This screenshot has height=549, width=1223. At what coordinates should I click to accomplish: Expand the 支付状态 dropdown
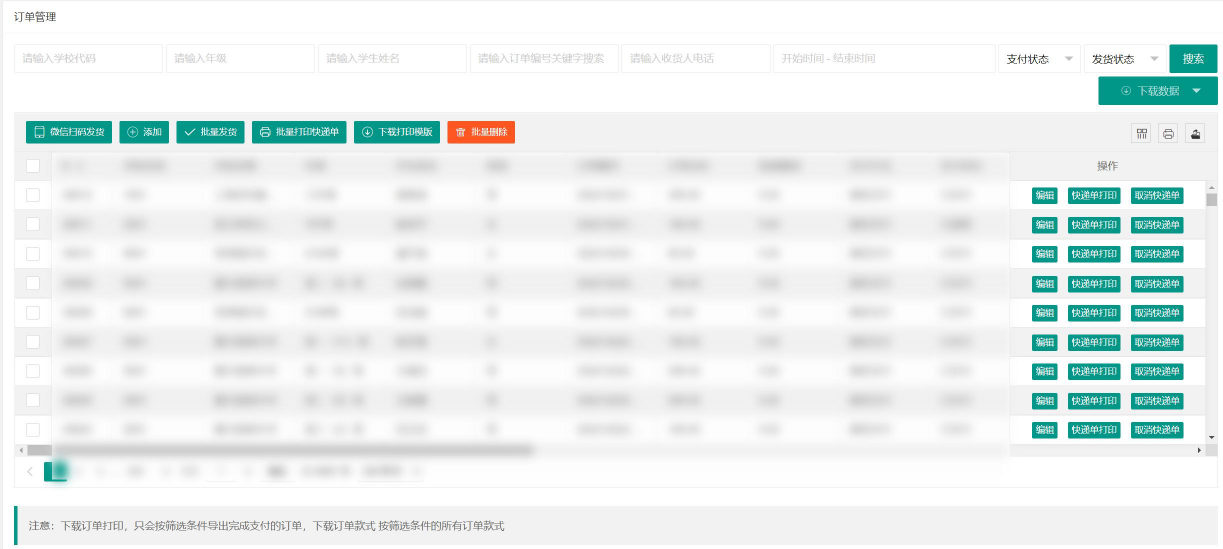[1039, 59]
